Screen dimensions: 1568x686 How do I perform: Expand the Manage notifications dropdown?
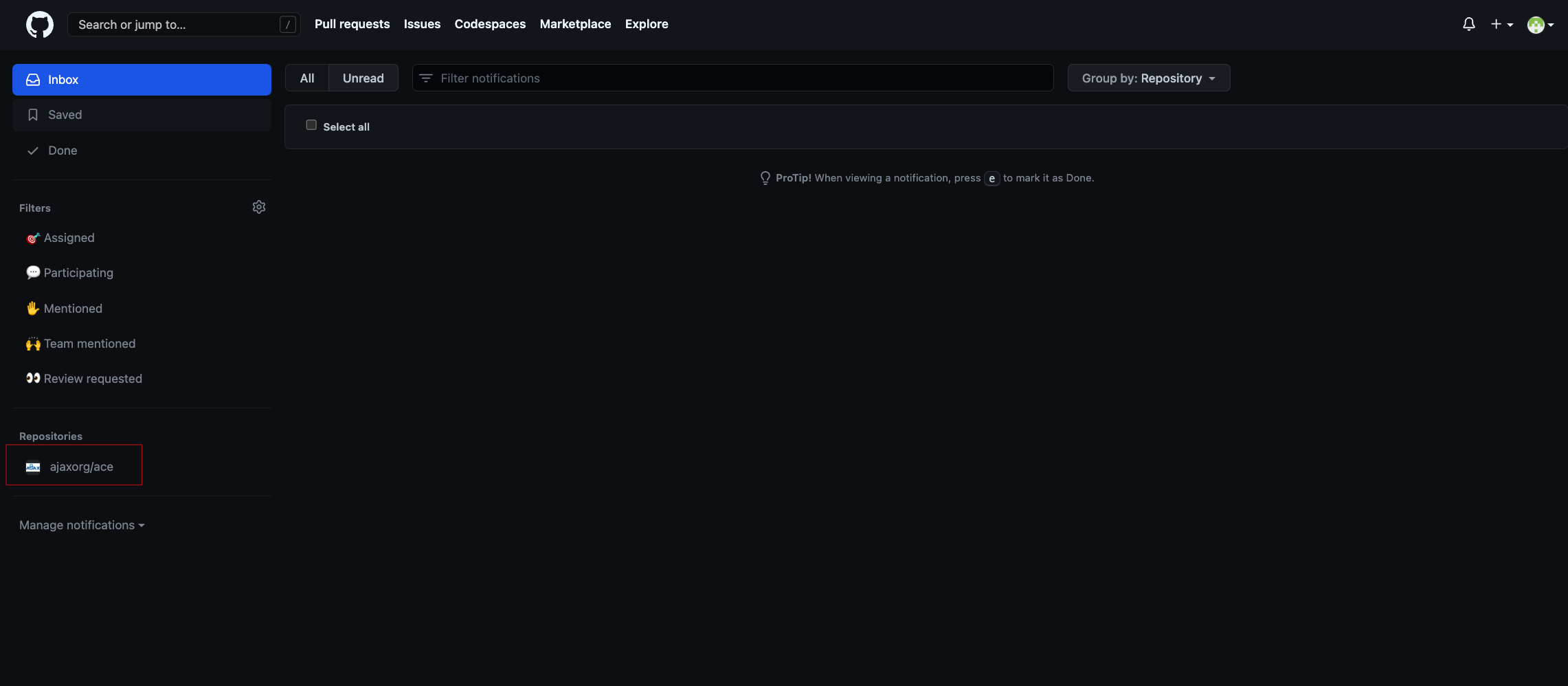[x=81, y=524]
